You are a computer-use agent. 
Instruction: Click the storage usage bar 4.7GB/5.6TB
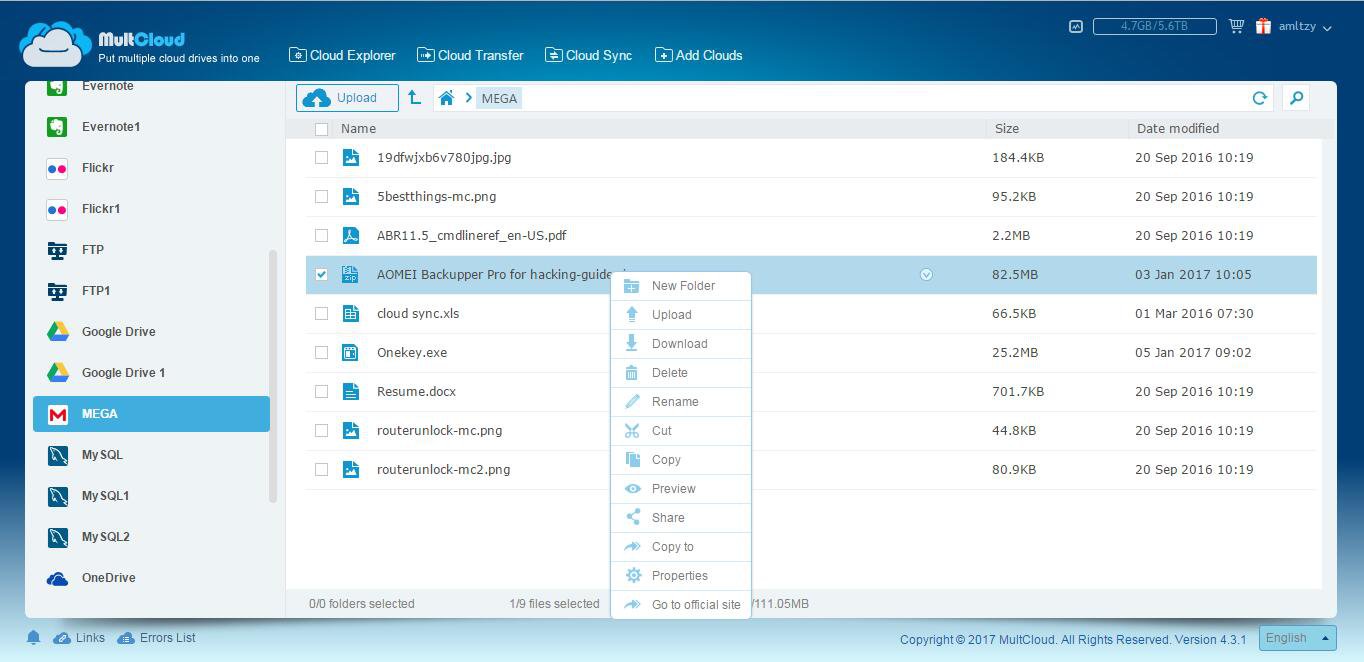pyautogui.click(x=1154, y=27)
